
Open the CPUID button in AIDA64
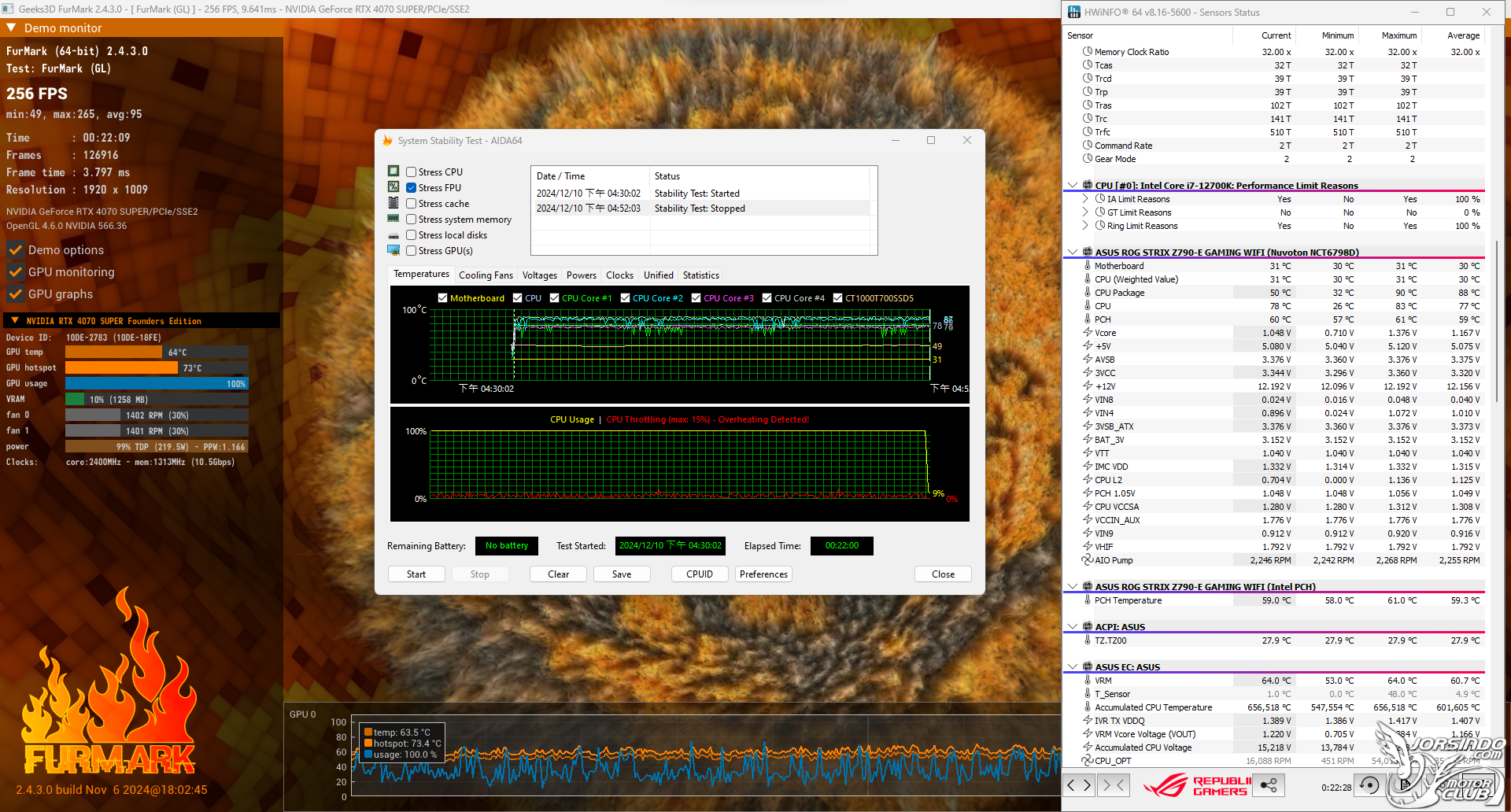tap(700, 574)
